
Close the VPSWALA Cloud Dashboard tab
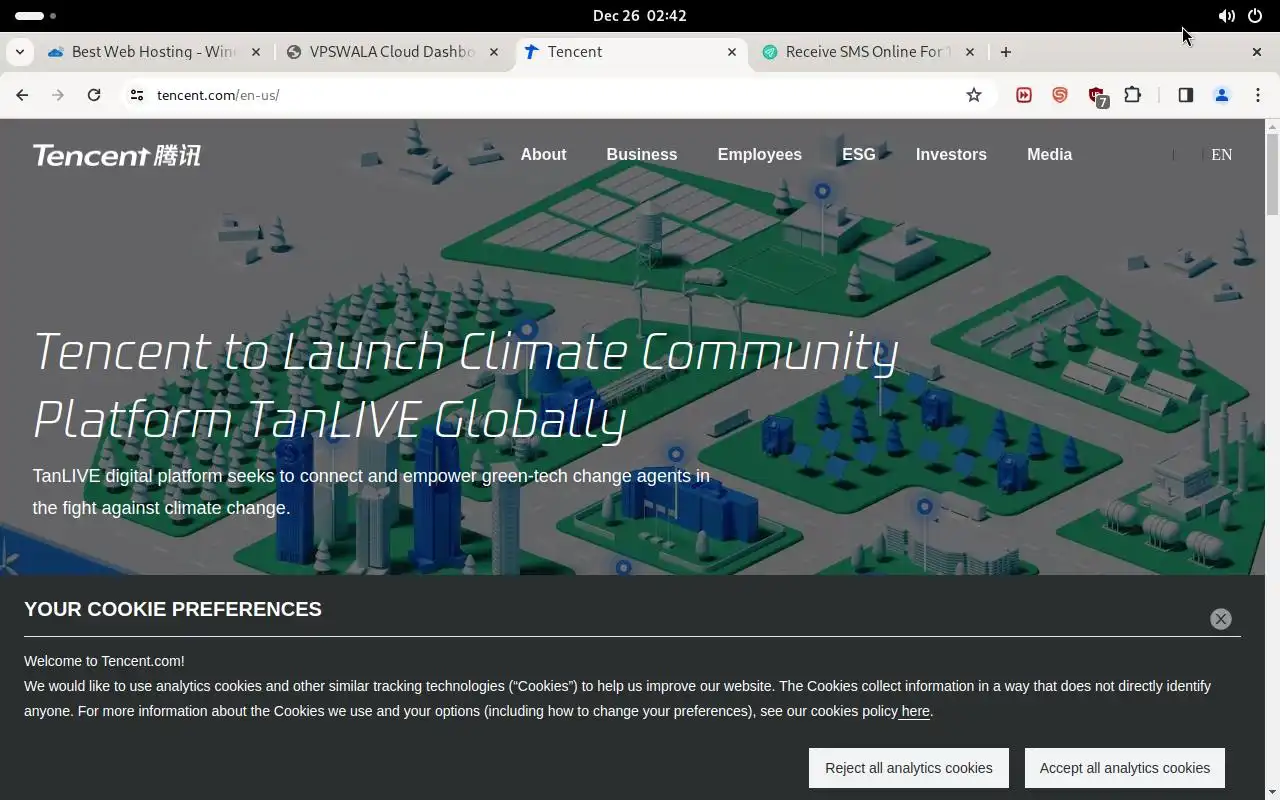tap(494, 52)
